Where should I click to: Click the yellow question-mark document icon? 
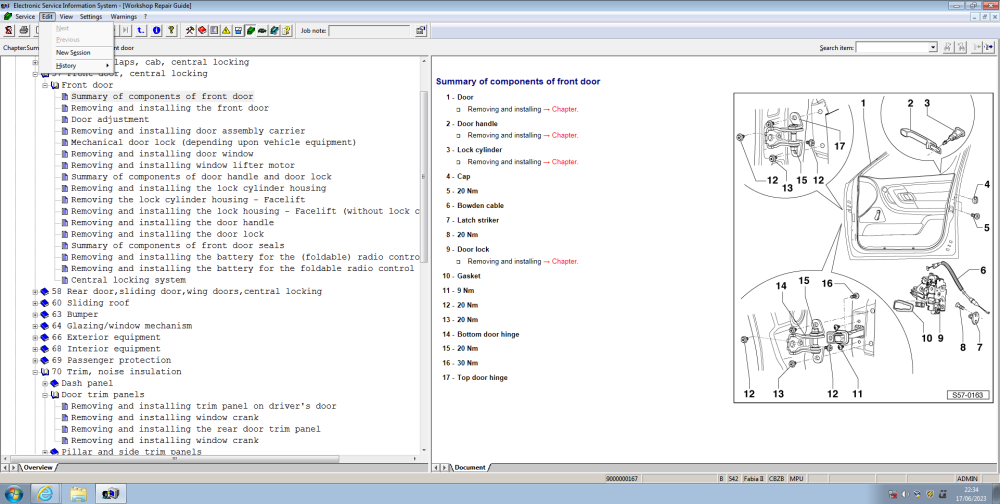tap(286, 30)
